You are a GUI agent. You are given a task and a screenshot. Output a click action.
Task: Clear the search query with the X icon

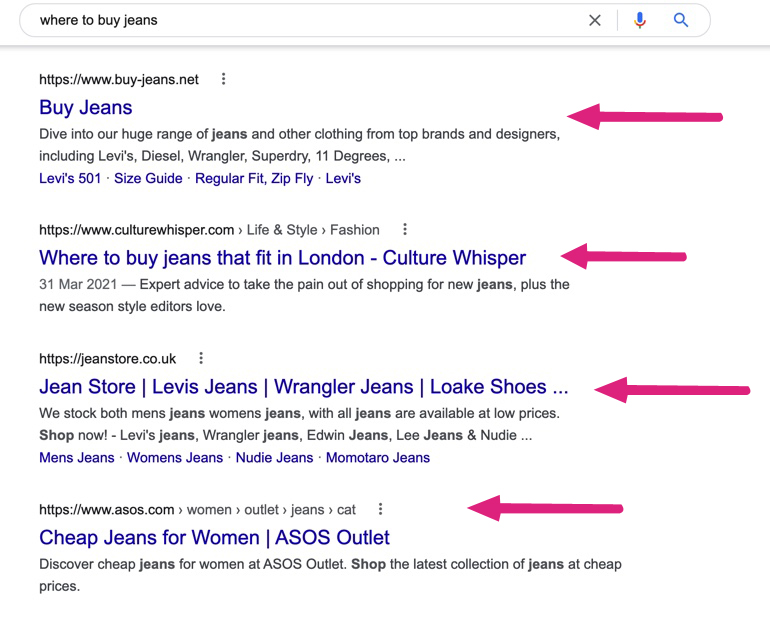coord(595,21)
